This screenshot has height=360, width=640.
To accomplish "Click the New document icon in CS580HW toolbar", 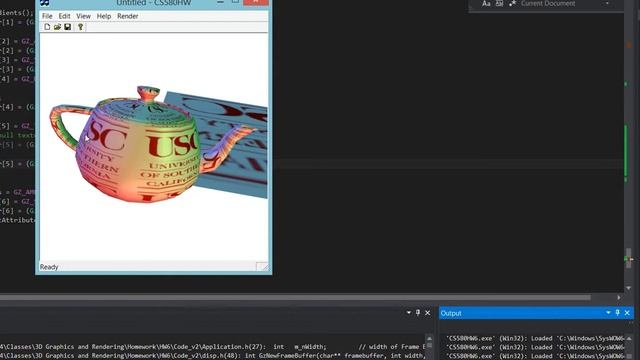I will (x=47, y=27).
